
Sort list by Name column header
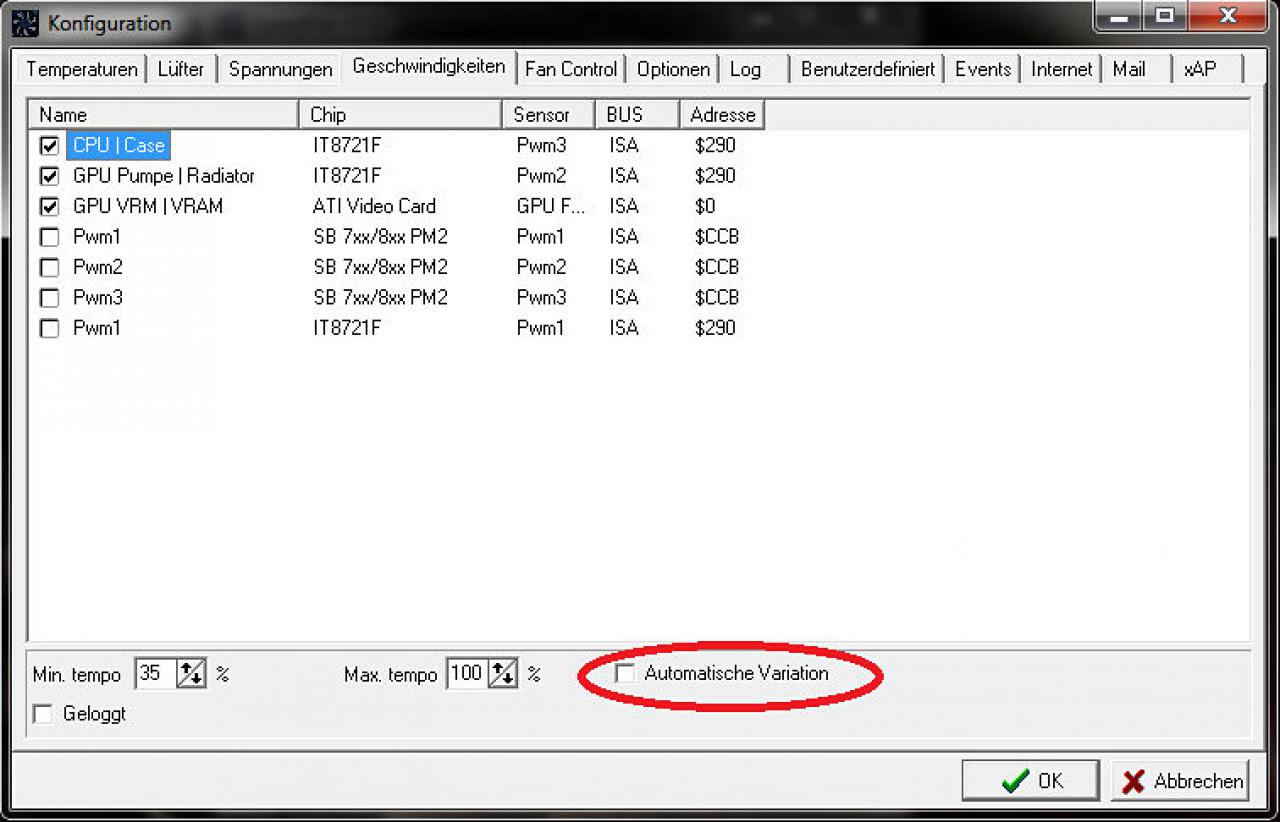[163, 114]
